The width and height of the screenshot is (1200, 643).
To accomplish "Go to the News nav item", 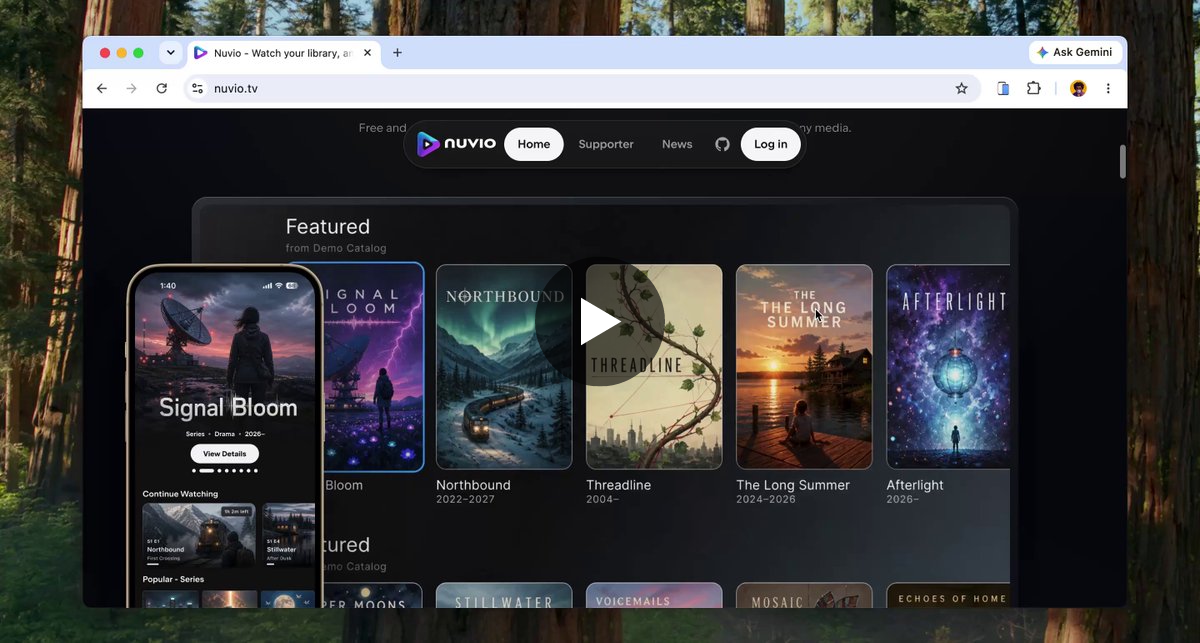I will 677,144.
